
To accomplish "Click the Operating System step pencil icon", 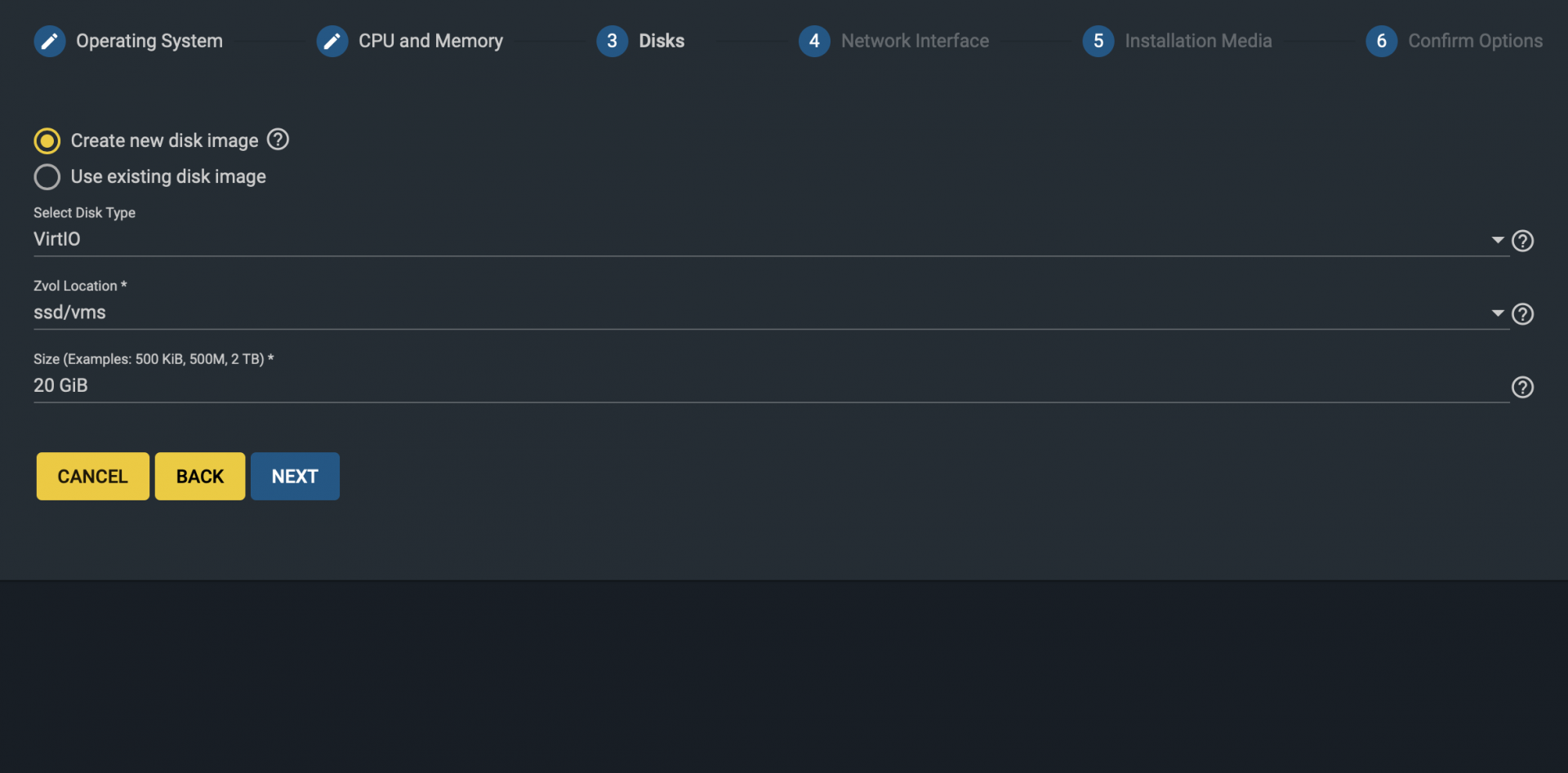I will coord(50,41).
